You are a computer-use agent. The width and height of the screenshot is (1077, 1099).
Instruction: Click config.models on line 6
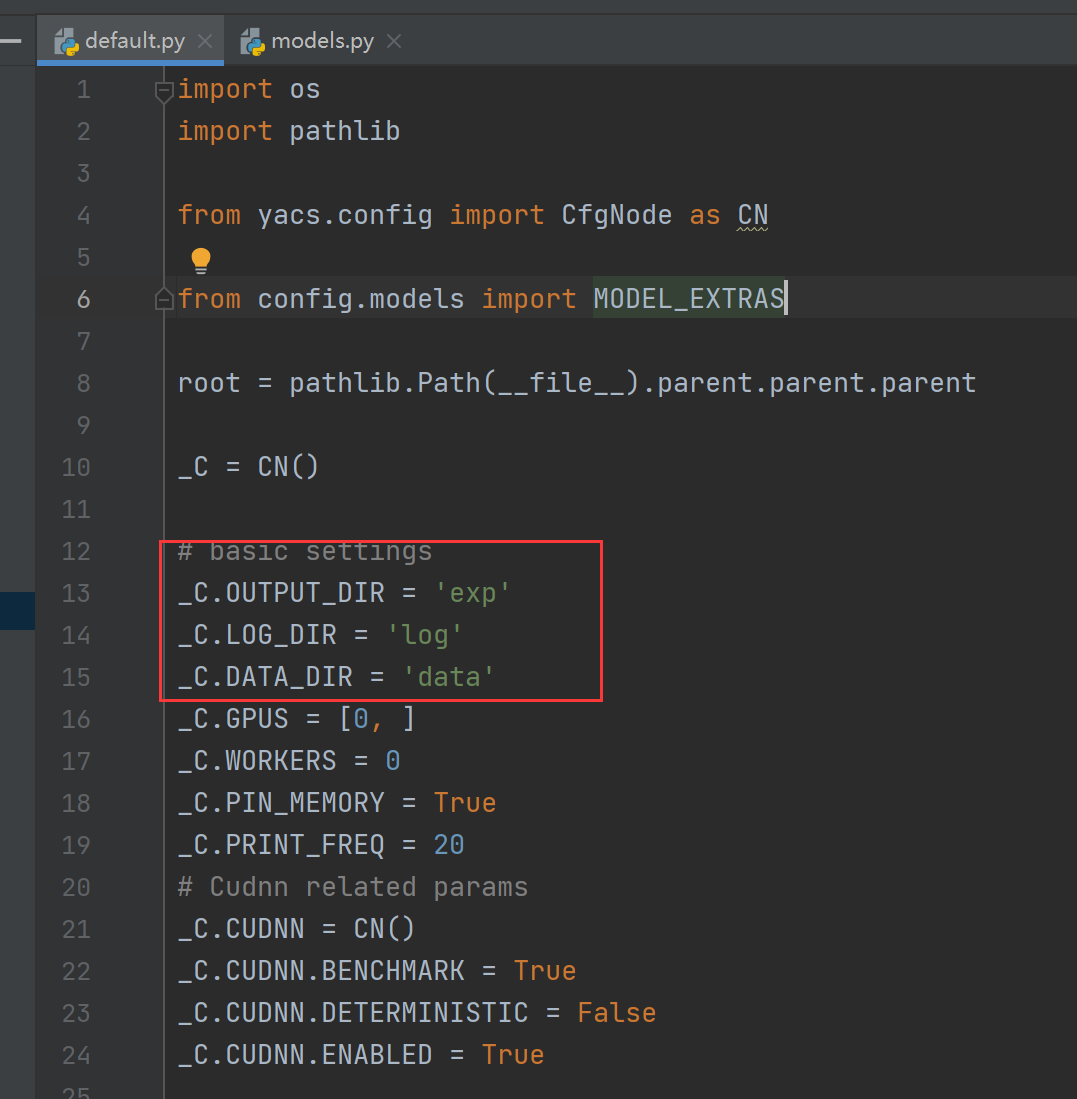click(360, 299)
